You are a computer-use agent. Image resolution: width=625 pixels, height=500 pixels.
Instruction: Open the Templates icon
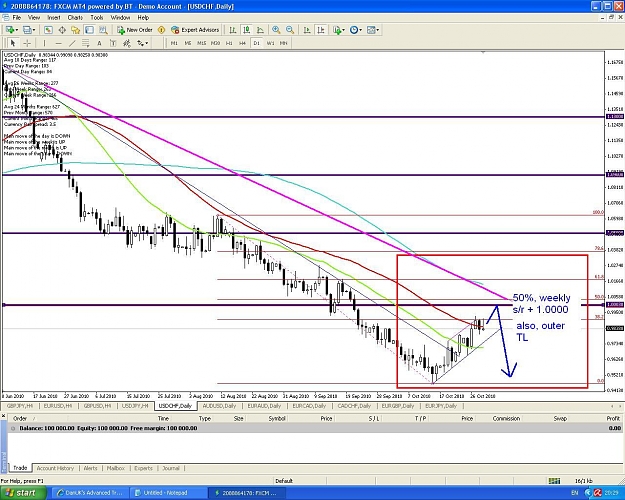(371, 30)
